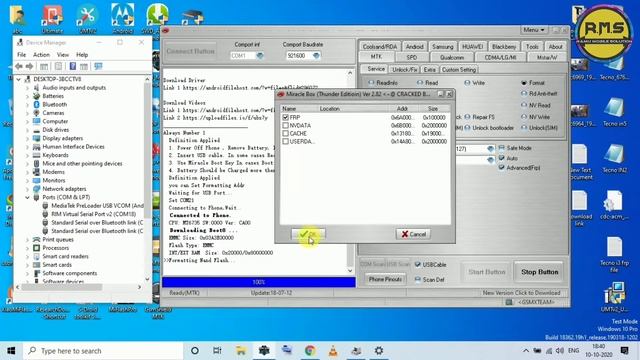Check the CACHE partition checkbox
The width and height of the screenshot is (640, 360).
pos(285,133)
